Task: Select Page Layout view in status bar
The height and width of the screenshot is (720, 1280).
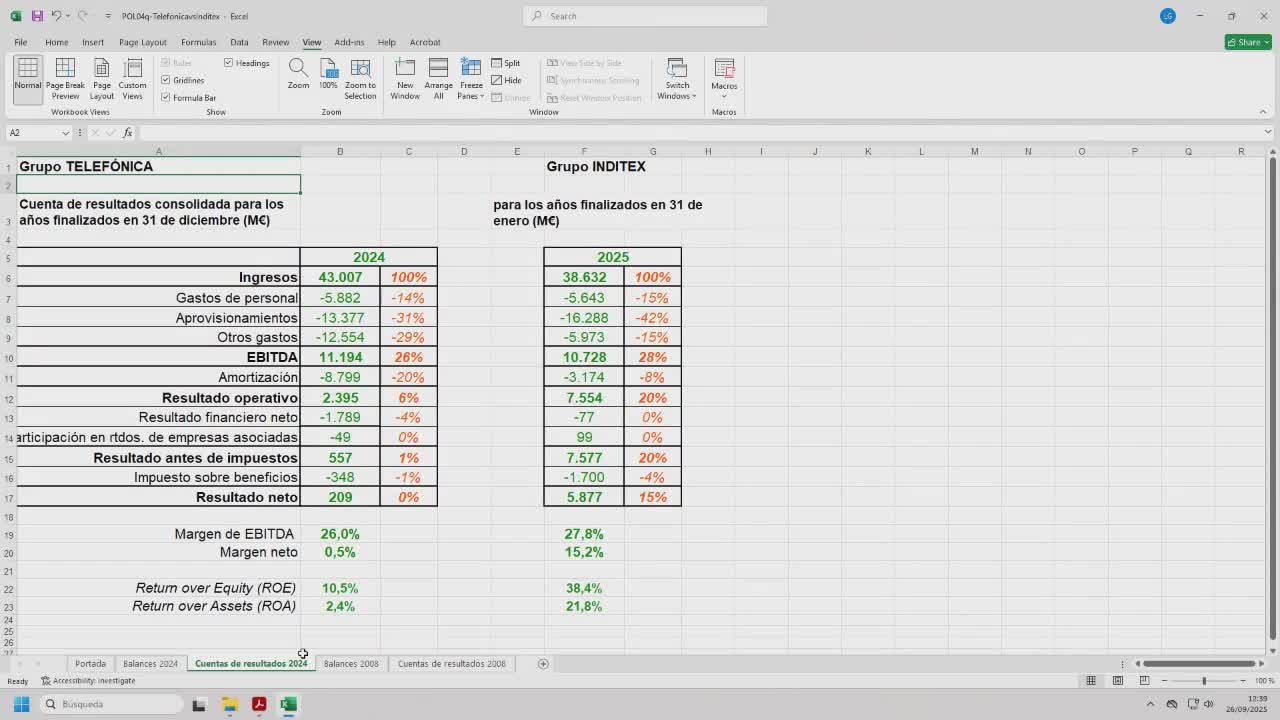Action: coord(1117,681)
